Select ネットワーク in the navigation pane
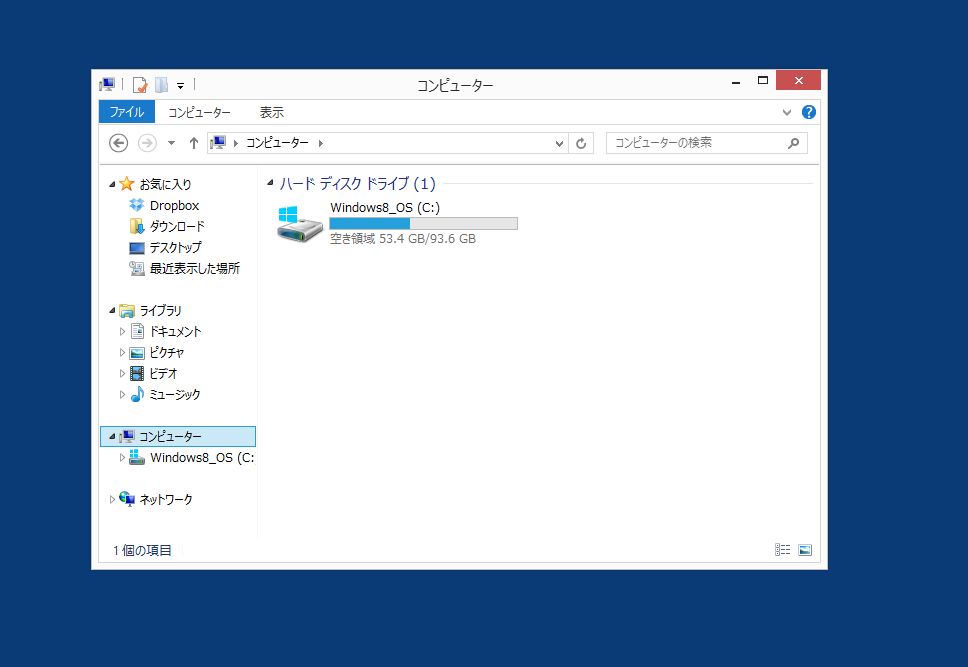 click(165, 499)
